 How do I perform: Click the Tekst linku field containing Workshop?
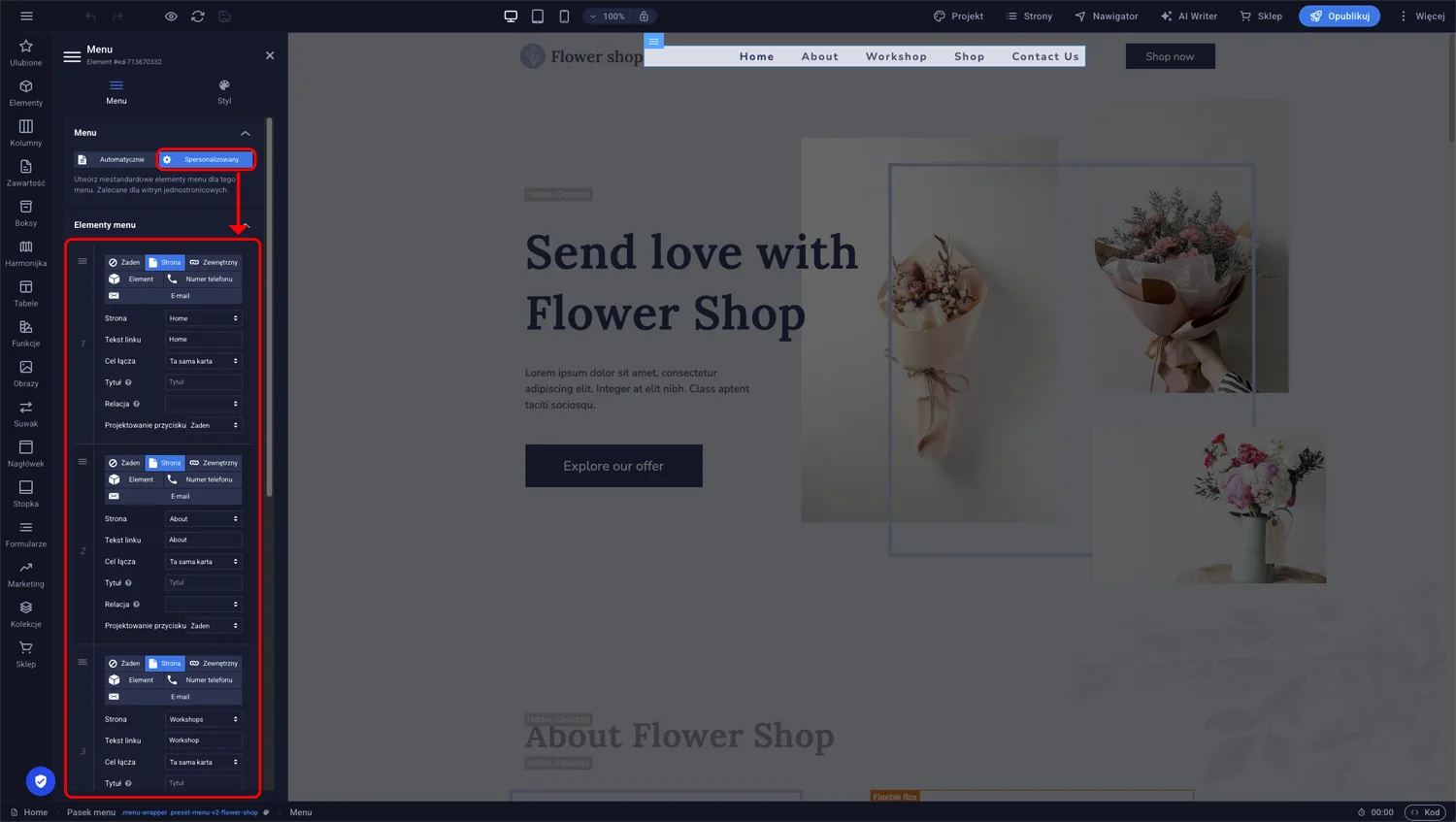pos(203,740)
